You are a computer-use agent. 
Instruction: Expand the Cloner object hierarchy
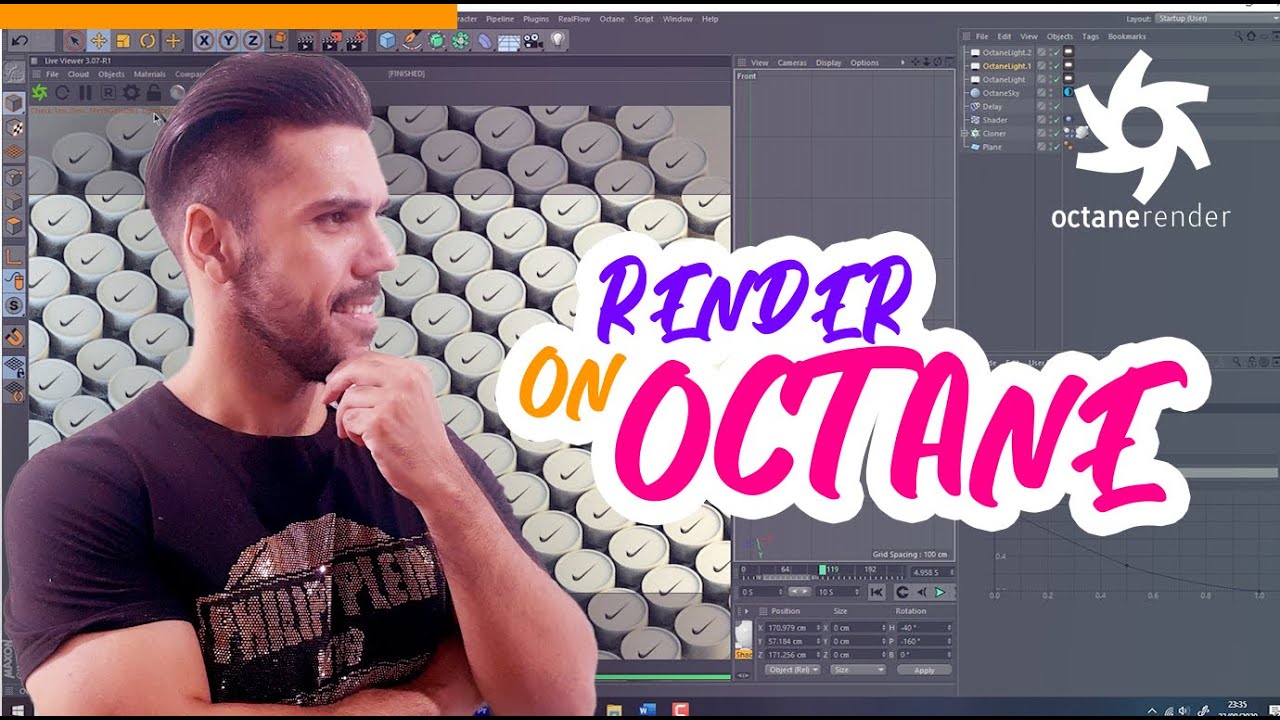click(x=965, y=133)
